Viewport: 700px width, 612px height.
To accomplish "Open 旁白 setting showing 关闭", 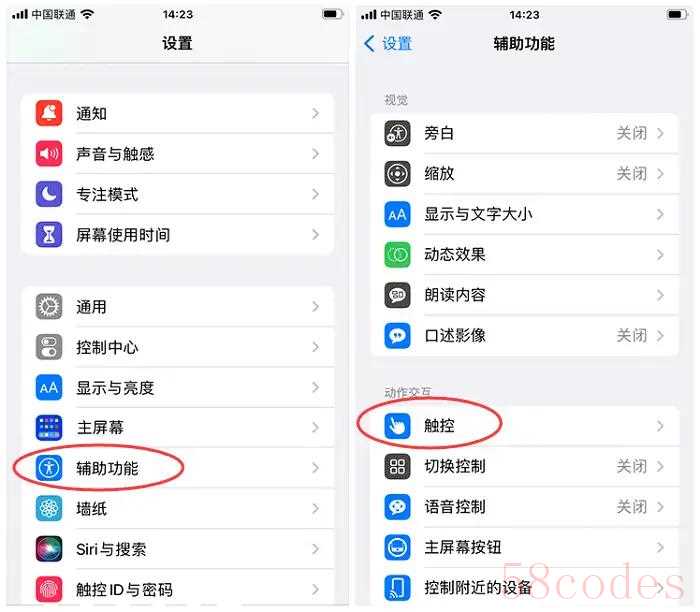I will pyautogui.click(x=525, y=133).
